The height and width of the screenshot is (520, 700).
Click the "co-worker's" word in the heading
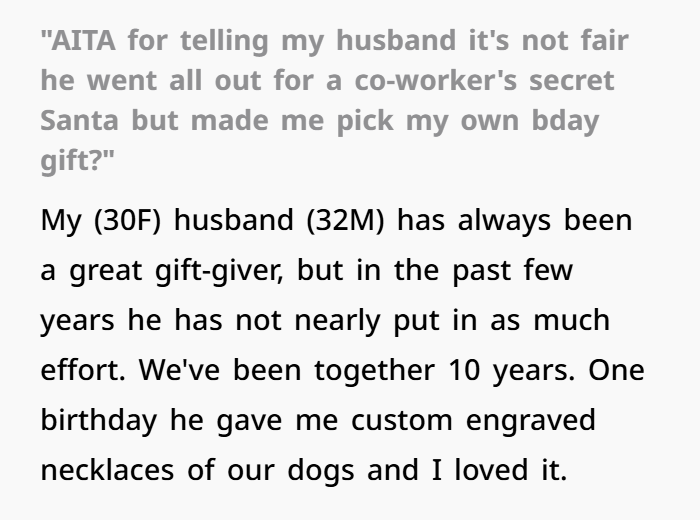pyautogui.click(x=435, y=80)
